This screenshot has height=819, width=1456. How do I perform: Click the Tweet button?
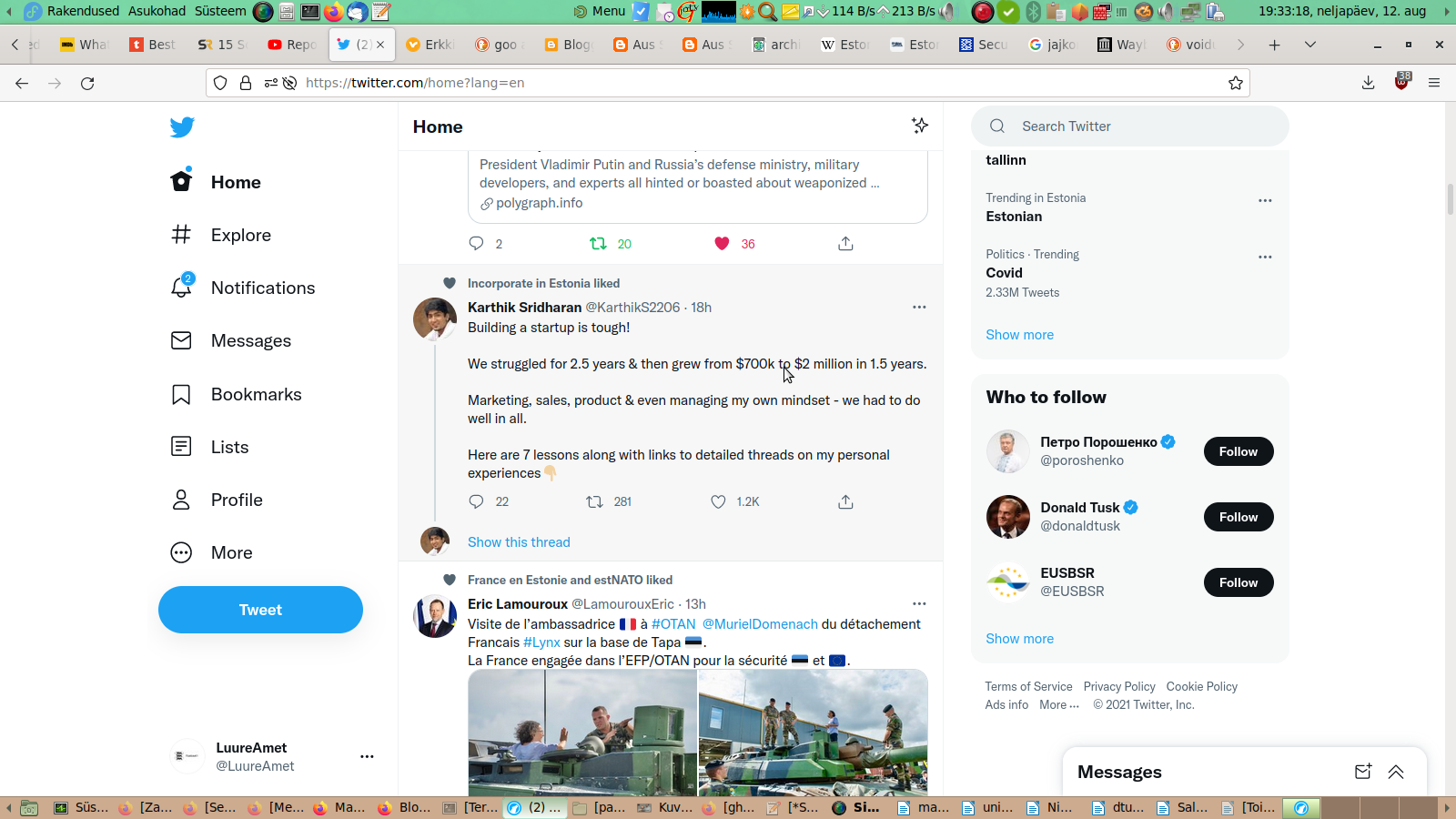(x=260, y=610)
